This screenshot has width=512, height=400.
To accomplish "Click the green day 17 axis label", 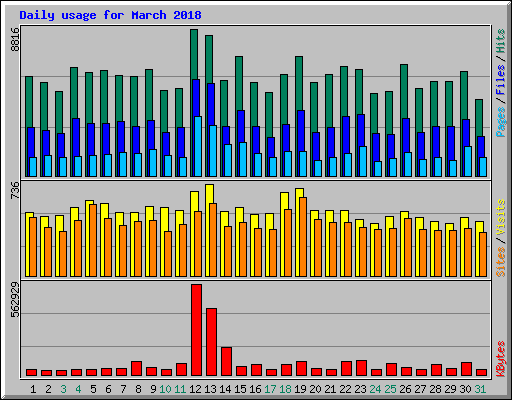I will coord(270,389).
